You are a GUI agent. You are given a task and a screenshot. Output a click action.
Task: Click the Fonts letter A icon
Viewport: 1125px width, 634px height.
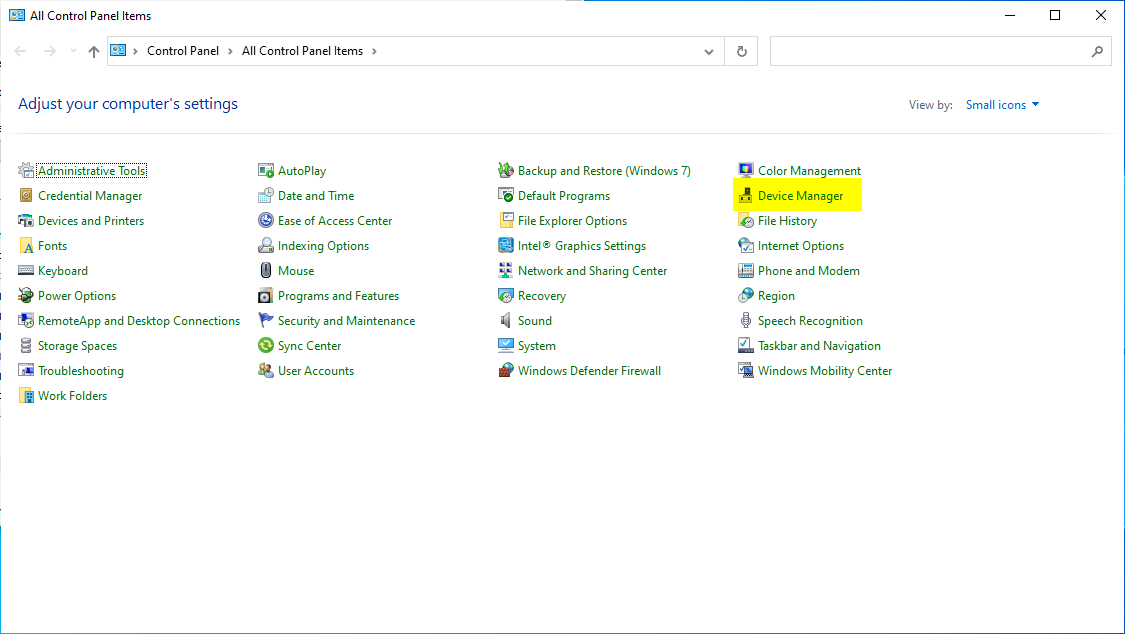click(x=26, y=246)
